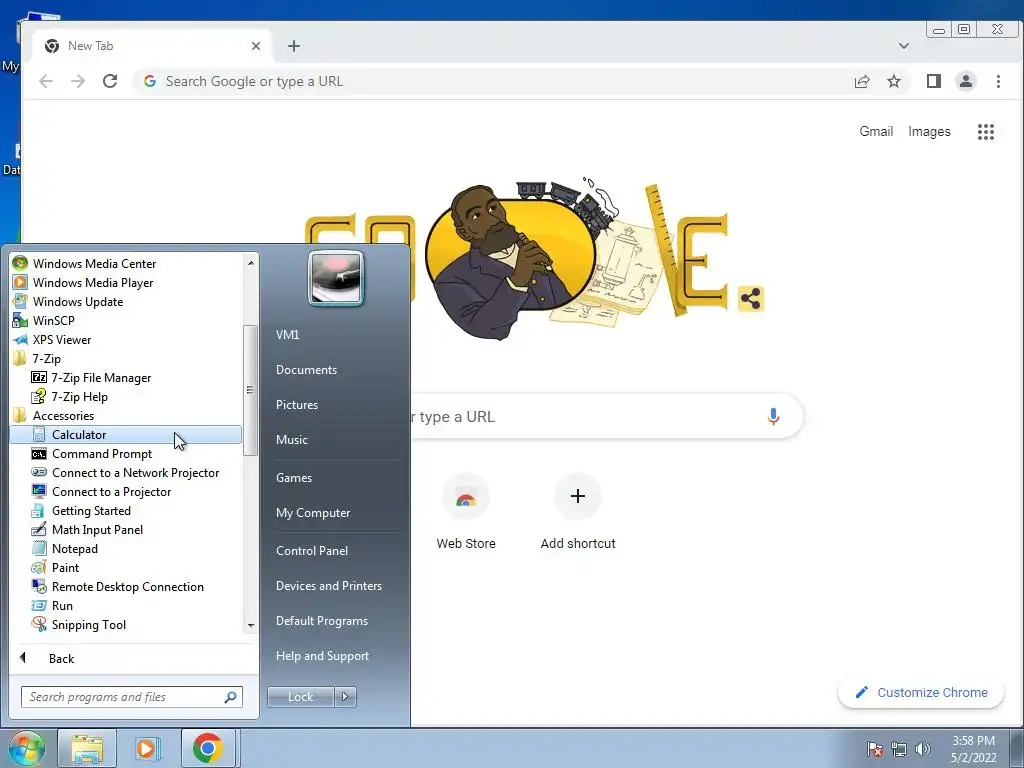Viewport: 1024px width, 768px height.
Task: Open Chrome tab search chevron
Action: 904,46
